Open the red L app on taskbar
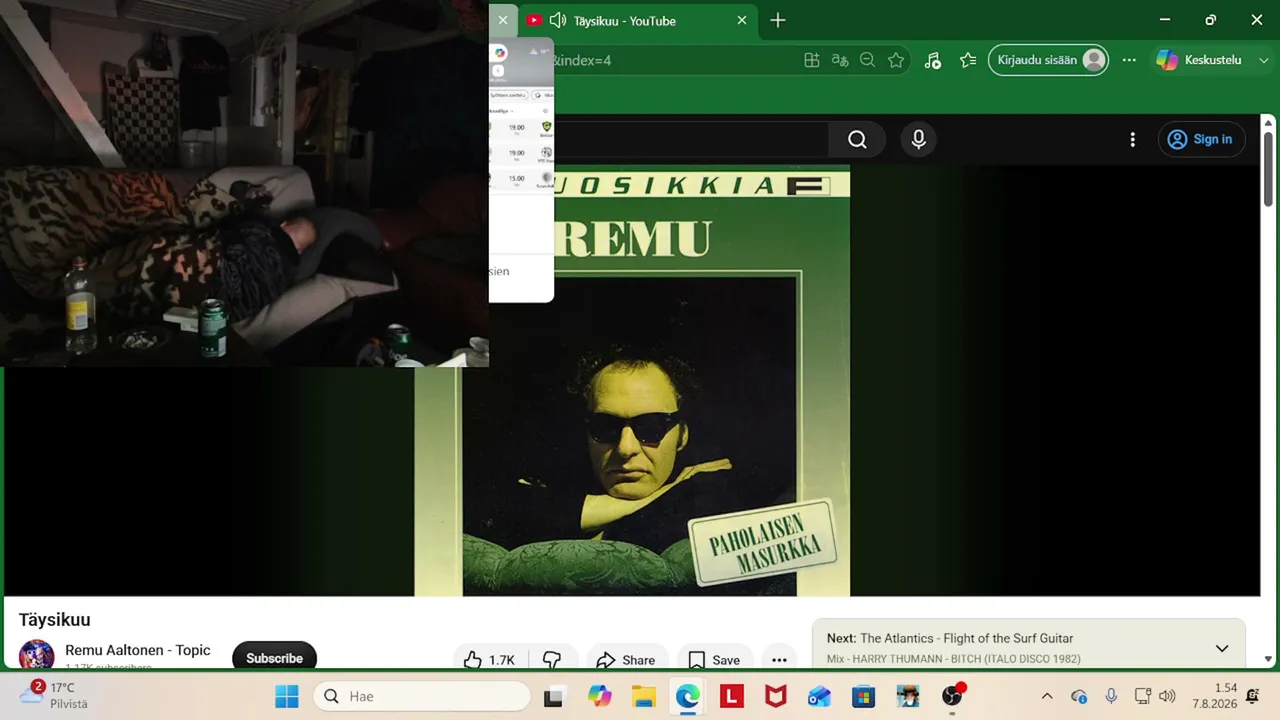The height and width of the screenshot is (720, 1280). [x=731, y=696]
